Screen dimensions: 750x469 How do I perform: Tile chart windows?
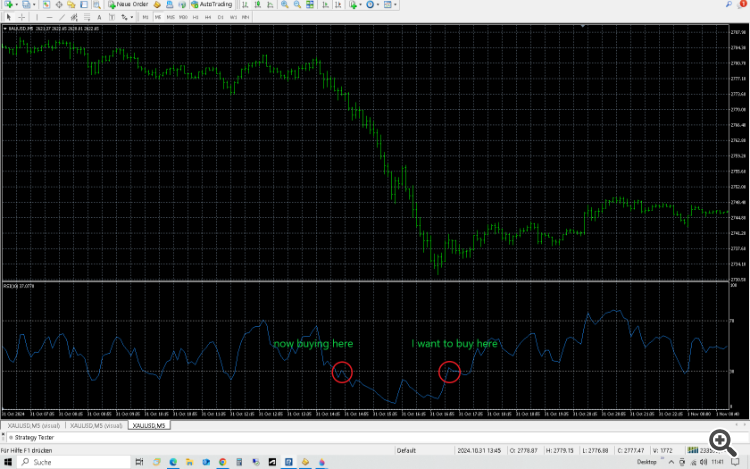[x=310, y=4]
